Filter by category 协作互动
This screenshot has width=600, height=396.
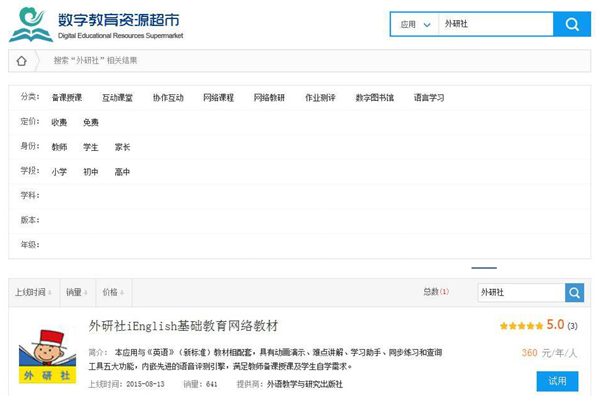[168, 98]
